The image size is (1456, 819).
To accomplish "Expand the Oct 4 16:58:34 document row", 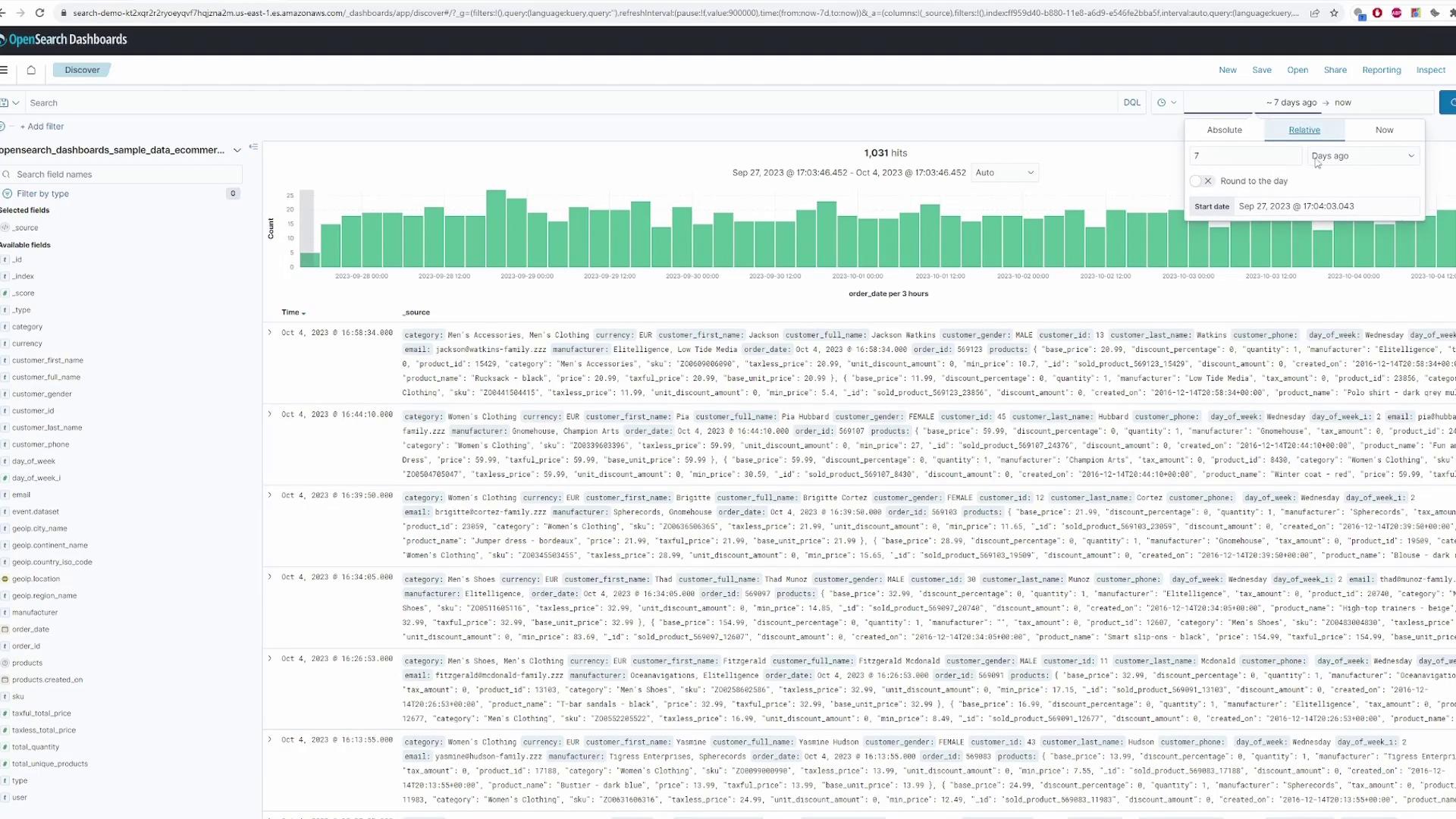I will point(269,332).
